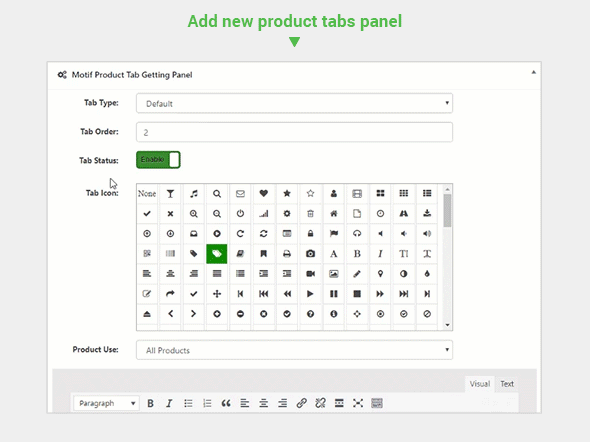Choose the single tag icon
Screen dimensions: 590x442
pyautogui.click(x=193, y=254)
